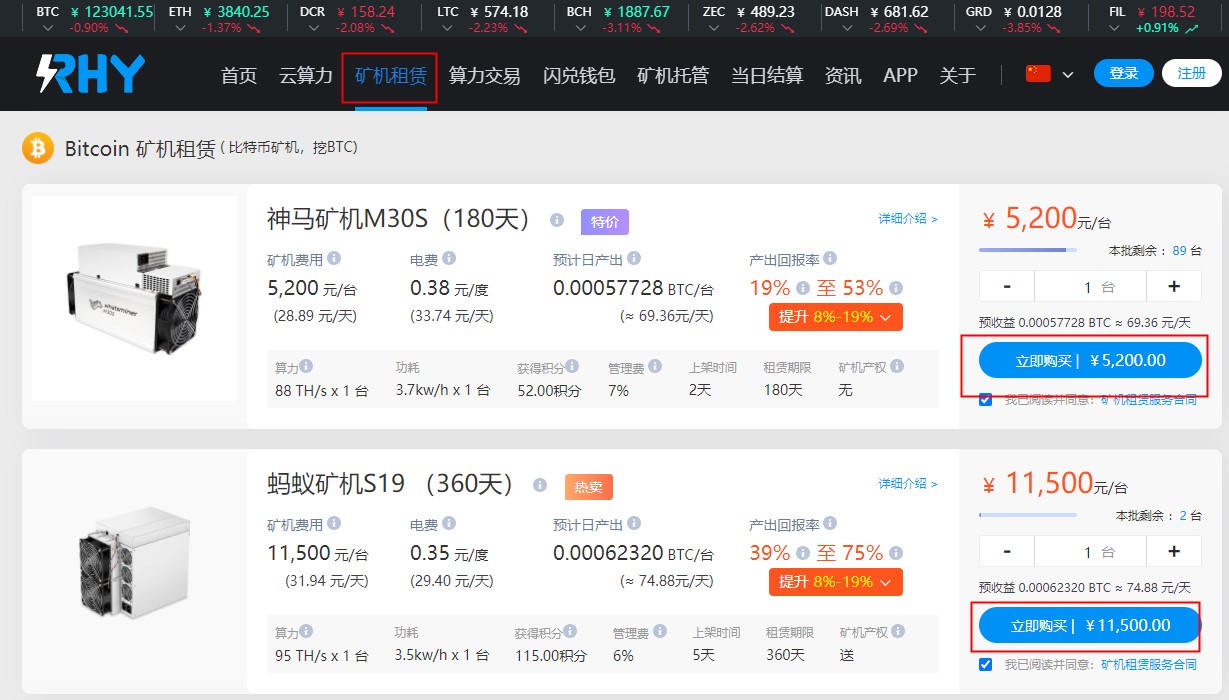Click the orange Bitcoin icon
The image size is (1229, 700).
tap(38, 148)
